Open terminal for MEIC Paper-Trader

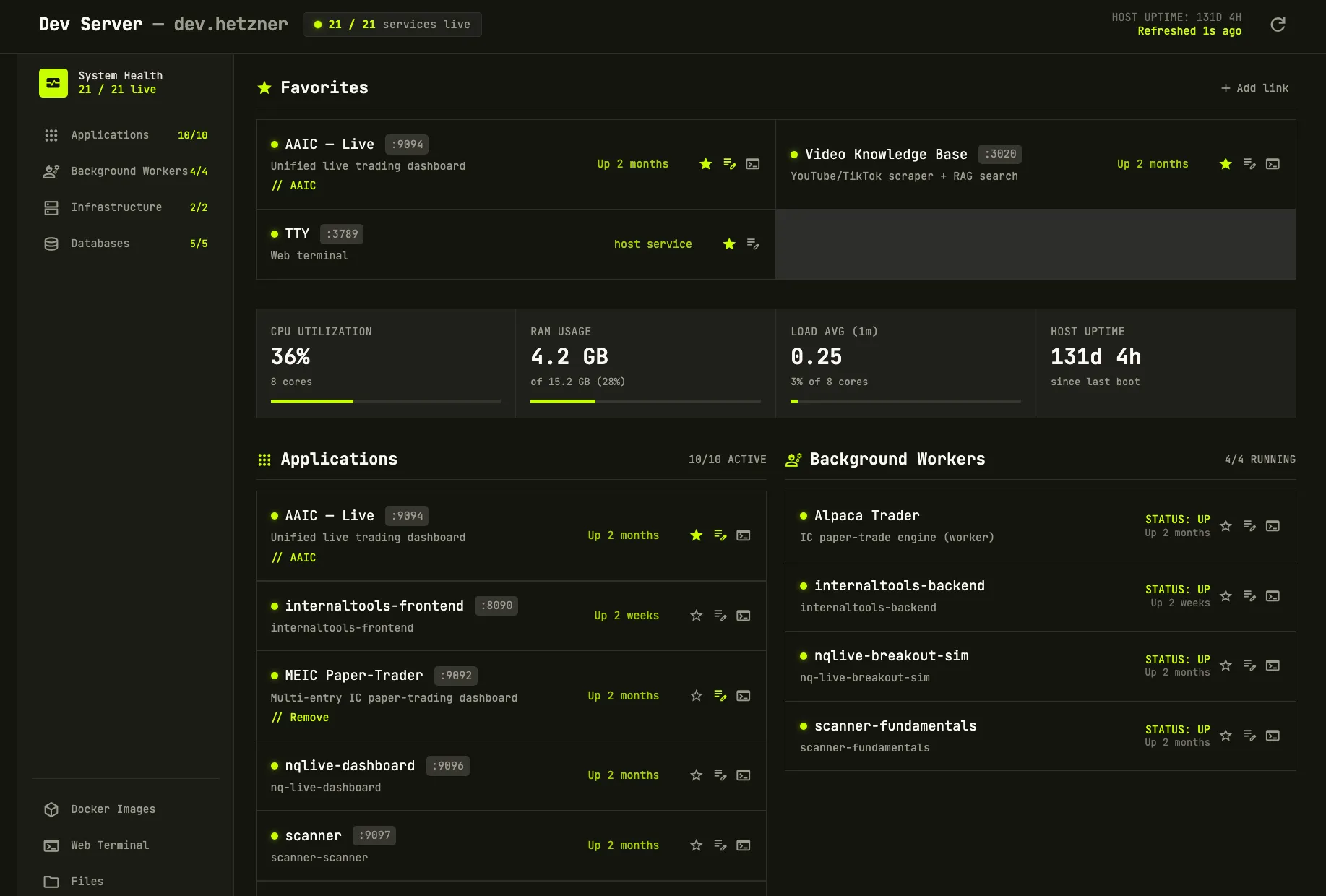[744, 696]
